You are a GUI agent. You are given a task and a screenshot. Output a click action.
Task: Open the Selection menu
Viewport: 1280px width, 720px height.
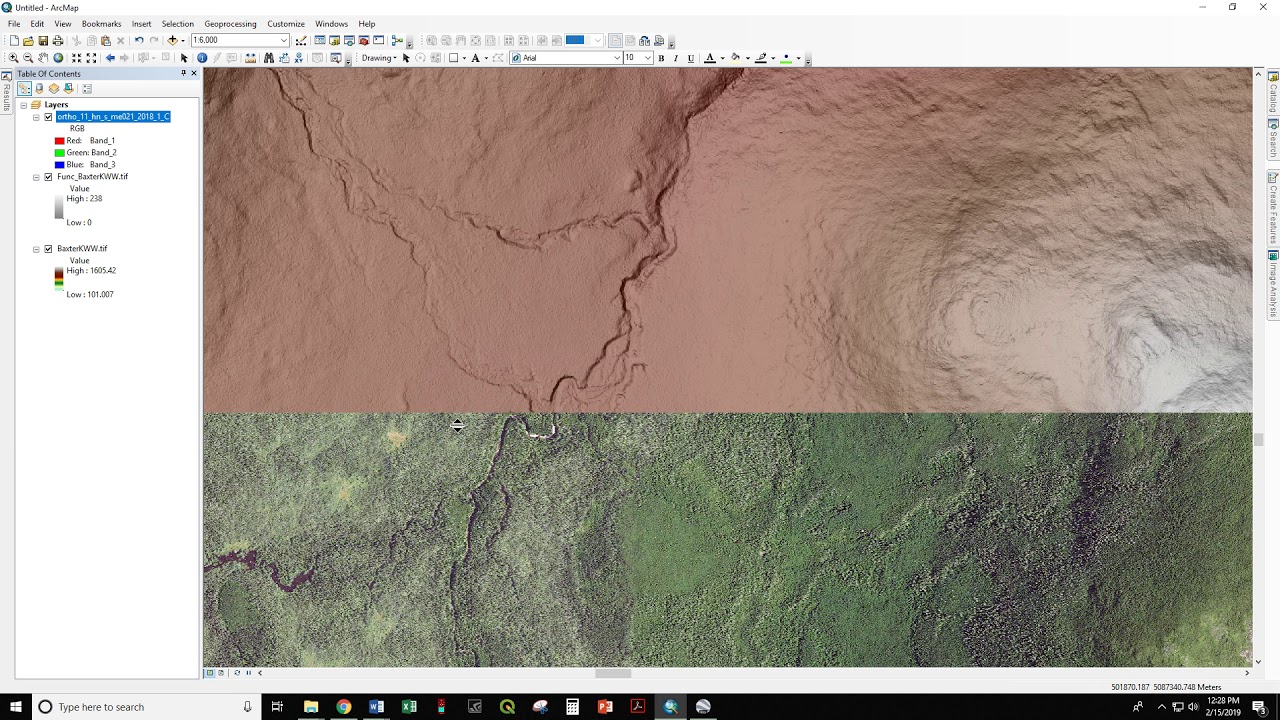click(178, 24)
